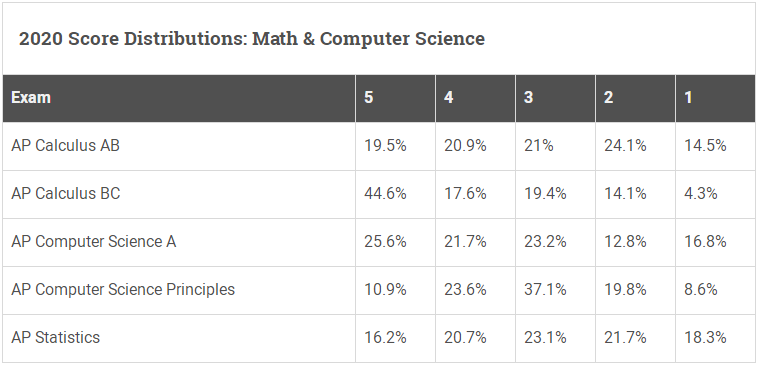Click the 'AP Statistics' row label
The height and width of the screenshot is (365, 758).
56,337
